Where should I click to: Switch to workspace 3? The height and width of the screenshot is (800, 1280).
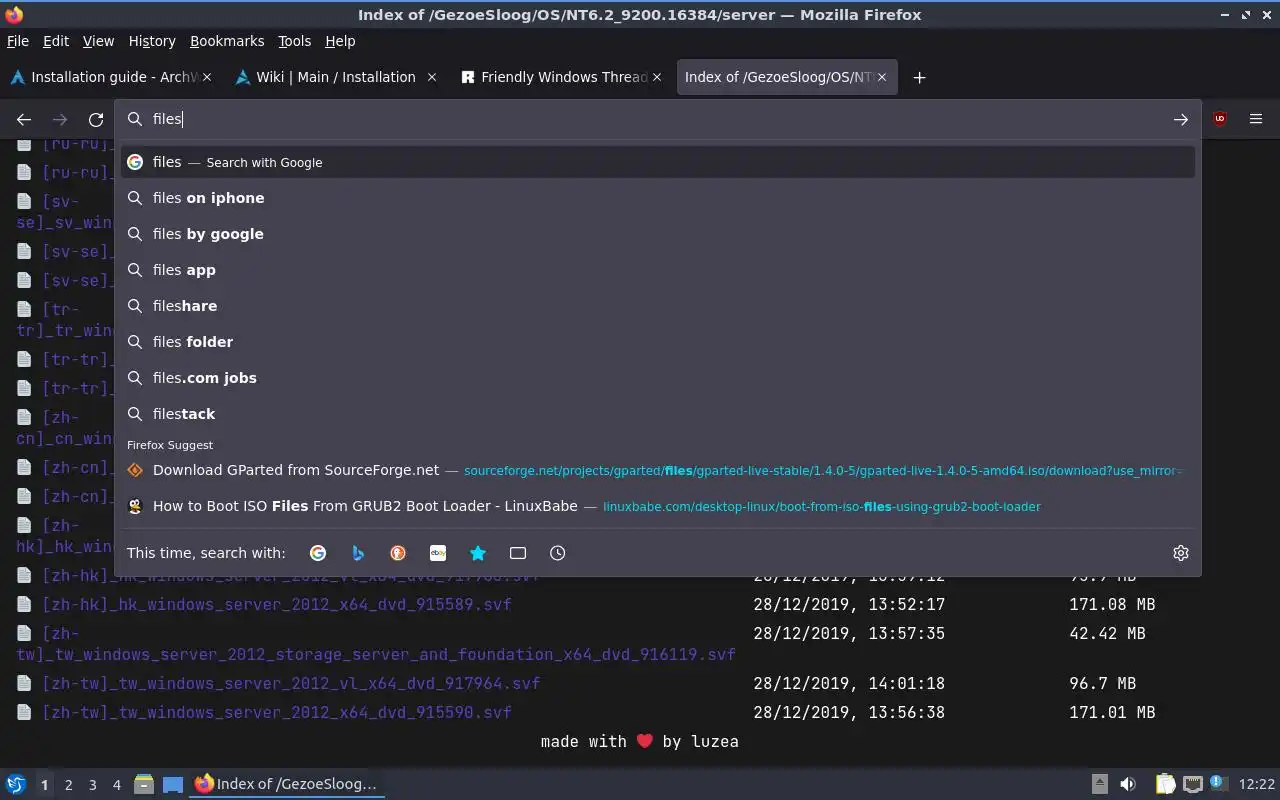click(x=92, y=785)
